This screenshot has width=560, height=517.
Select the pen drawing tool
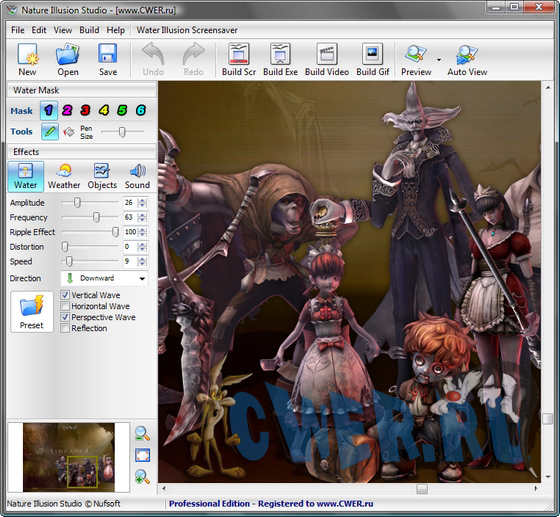click(x=50, y=131)
